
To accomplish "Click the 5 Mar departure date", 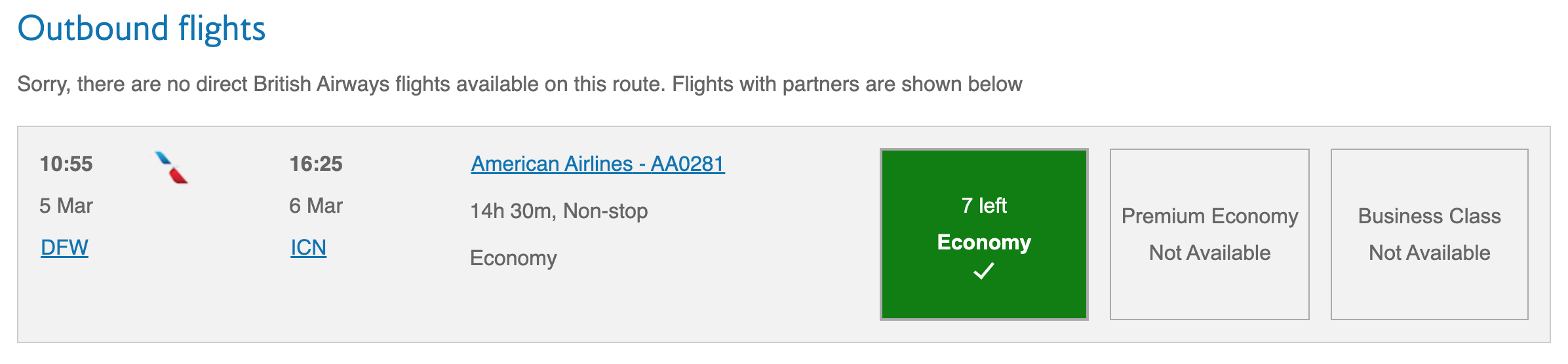I will (x=66, y=206).
